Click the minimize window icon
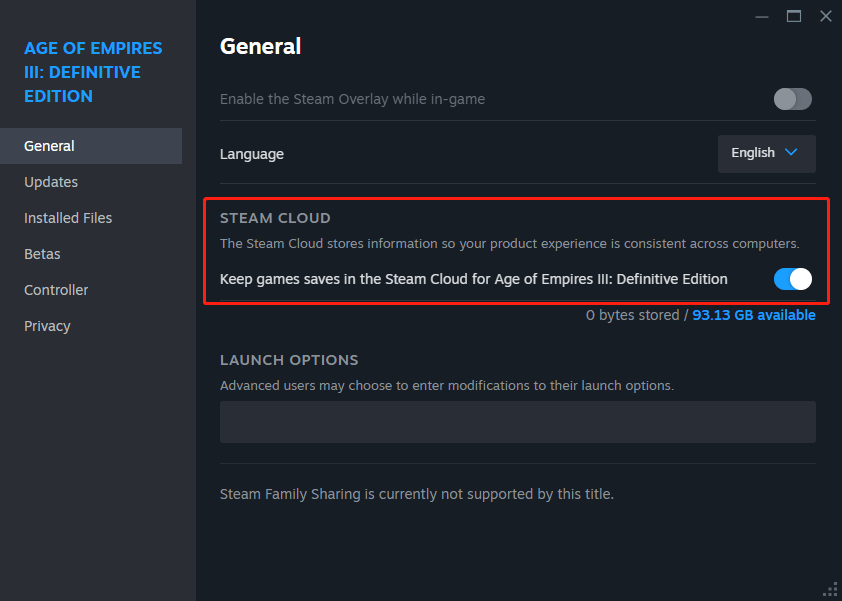842x601 pixels. coord(762,16)
